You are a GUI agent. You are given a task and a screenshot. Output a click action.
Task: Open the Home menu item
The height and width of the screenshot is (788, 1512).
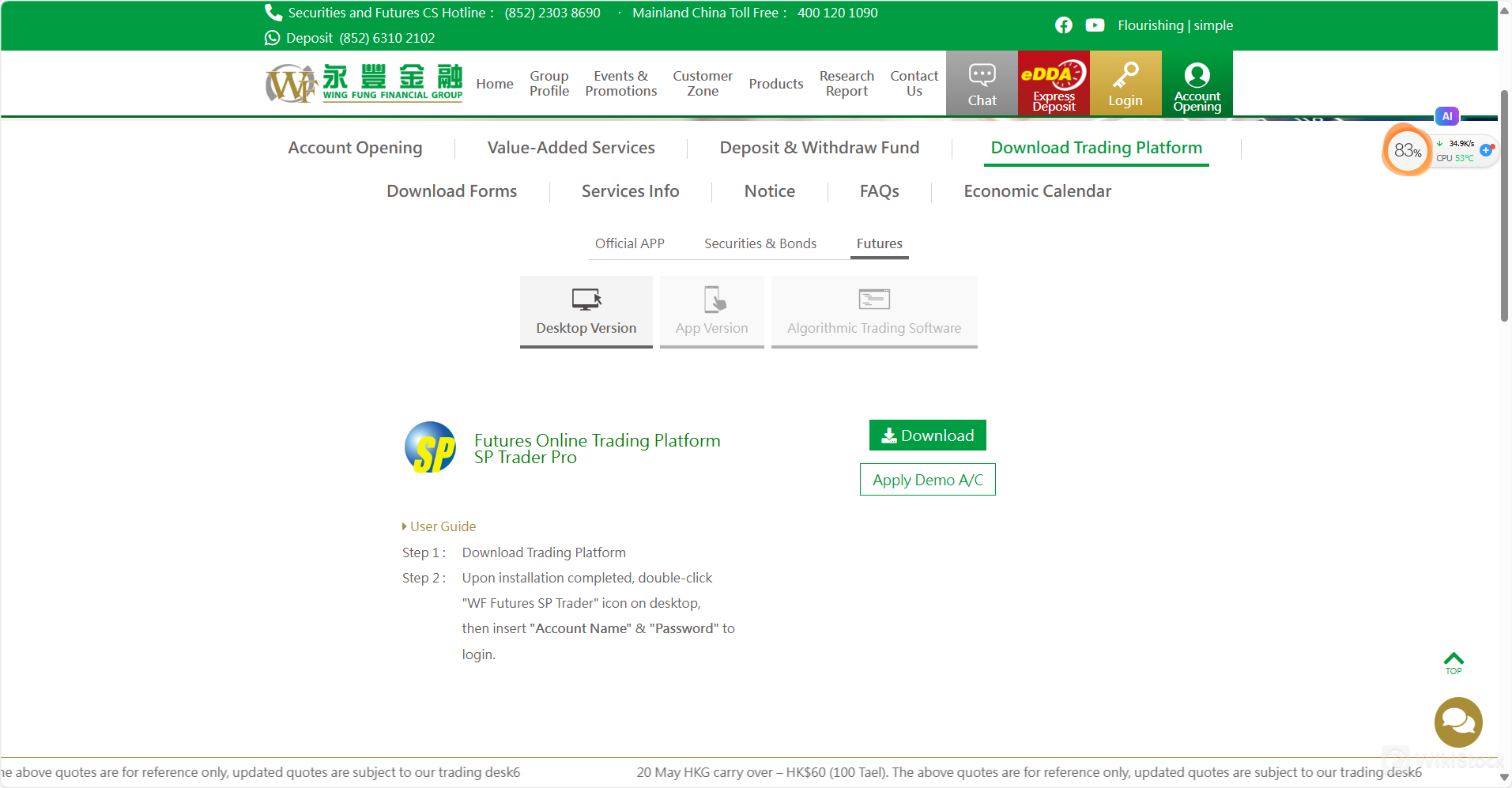pyautogui.click(x=495, y=84)
